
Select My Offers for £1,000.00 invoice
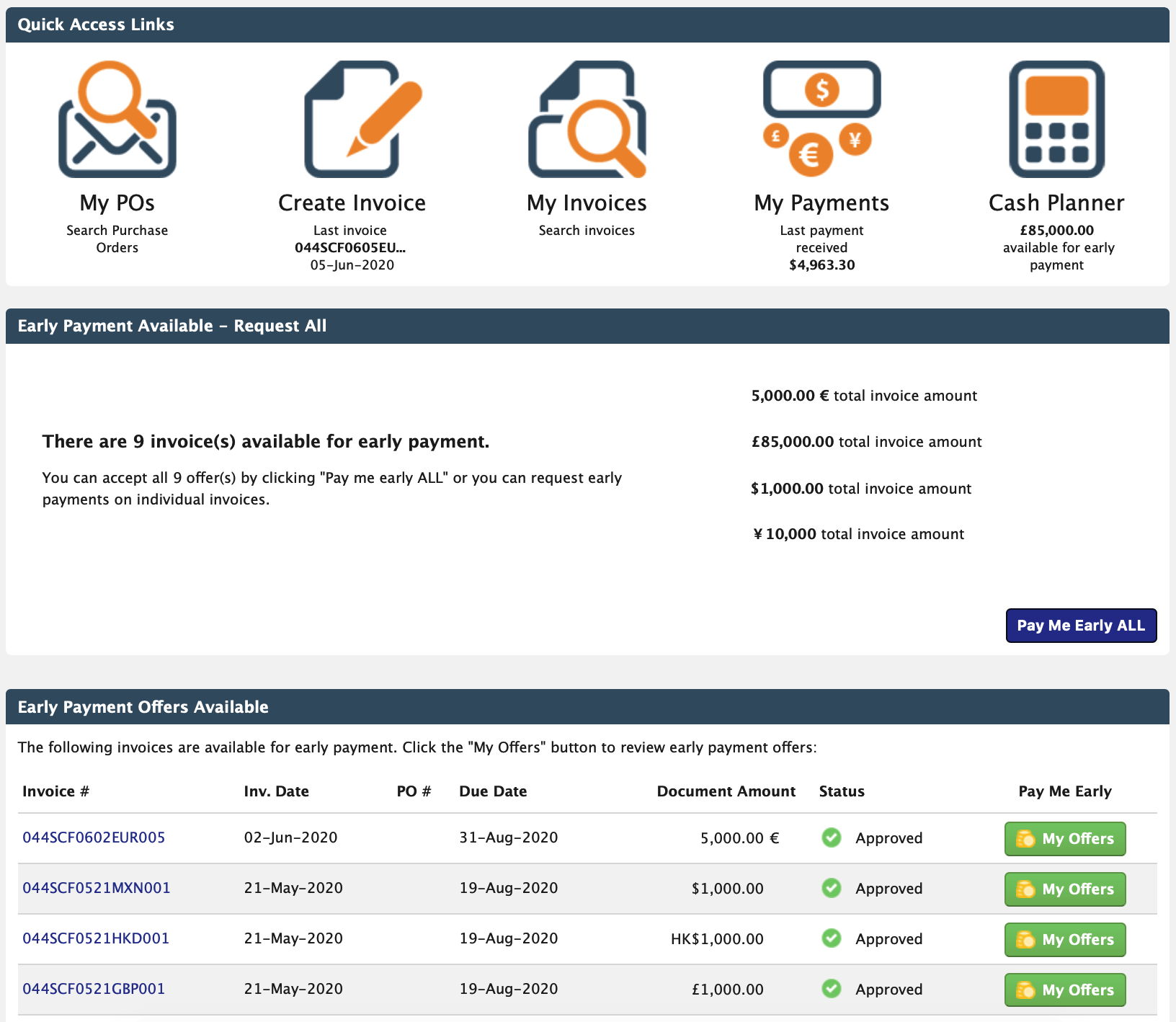pos(1065,990)
